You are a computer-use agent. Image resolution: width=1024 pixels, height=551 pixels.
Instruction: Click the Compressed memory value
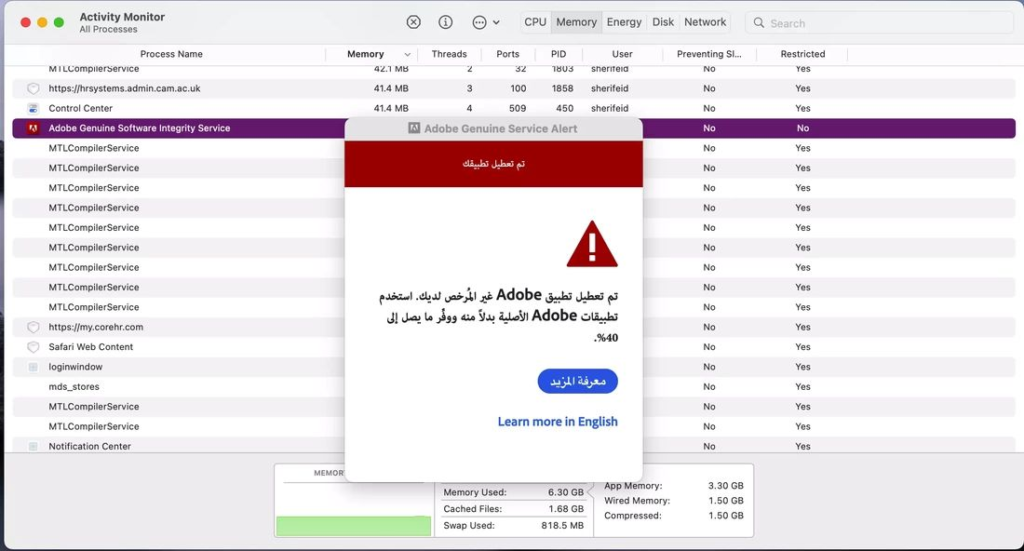click(726, 516)
